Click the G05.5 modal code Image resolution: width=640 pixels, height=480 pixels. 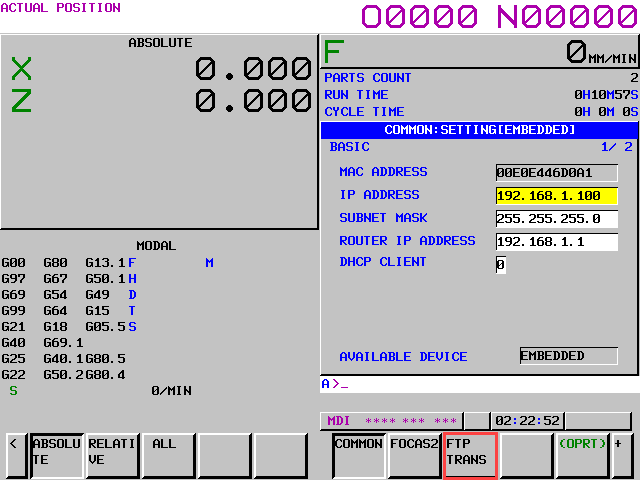105,327
